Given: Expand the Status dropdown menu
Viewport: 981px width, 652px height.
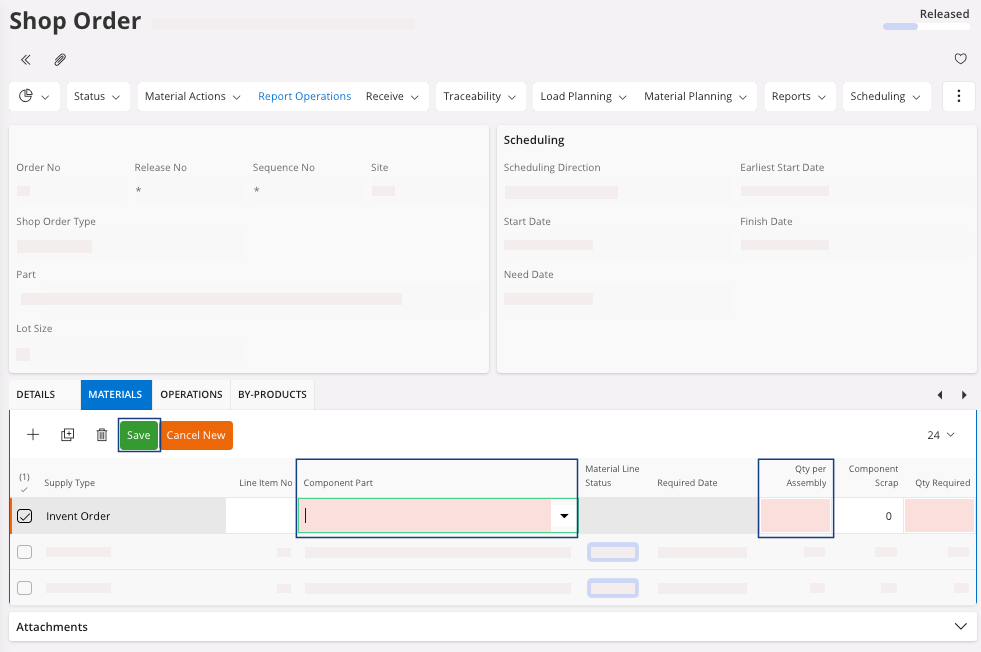Looking at the screenshot, I should 99,97.
